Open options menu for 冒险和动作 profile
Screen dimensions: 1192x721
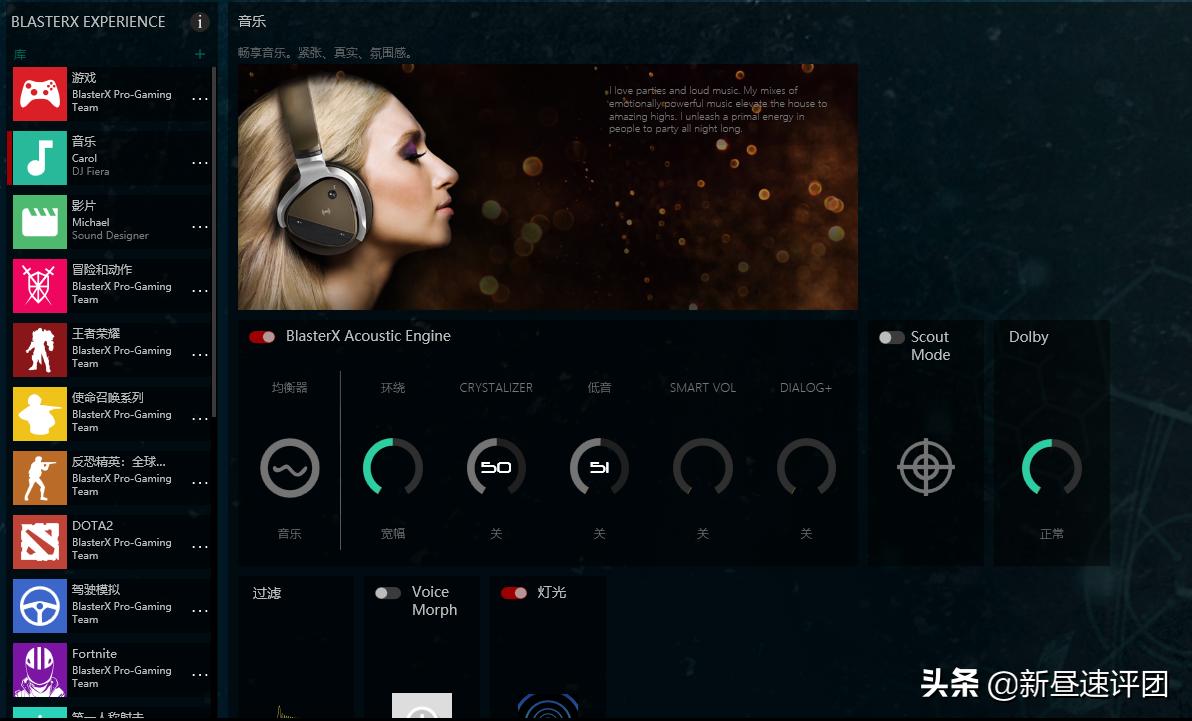click(200, 291)
